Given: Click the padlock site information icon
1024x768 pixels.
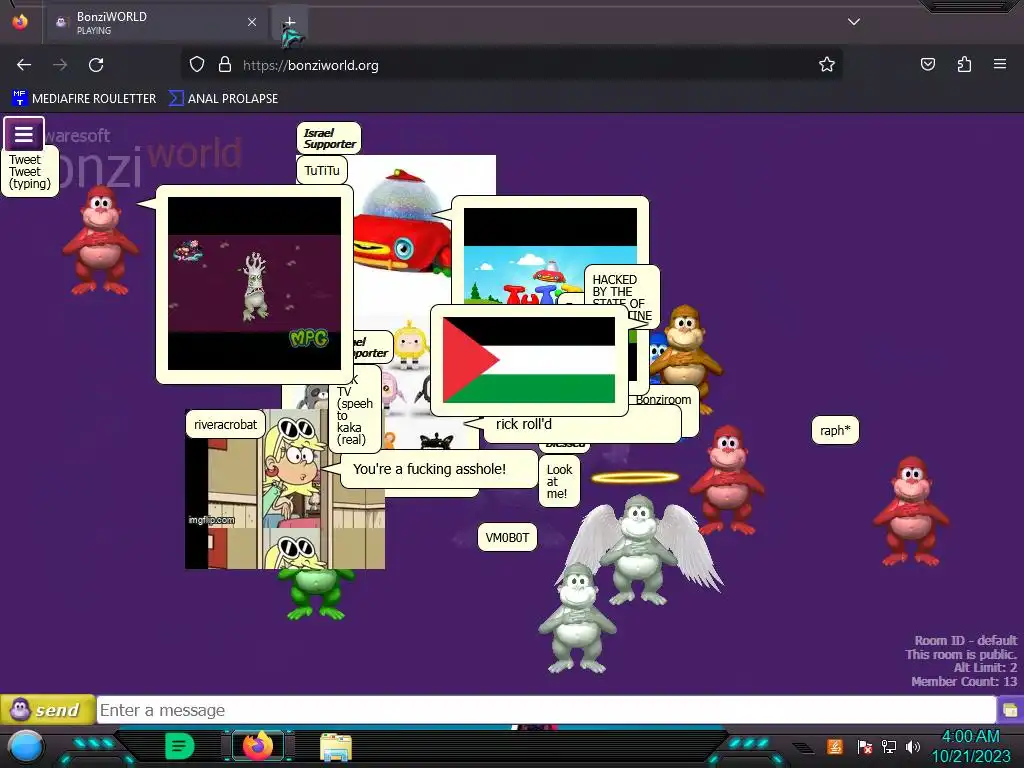Looking at the screenshot, I should click(225, 65).
